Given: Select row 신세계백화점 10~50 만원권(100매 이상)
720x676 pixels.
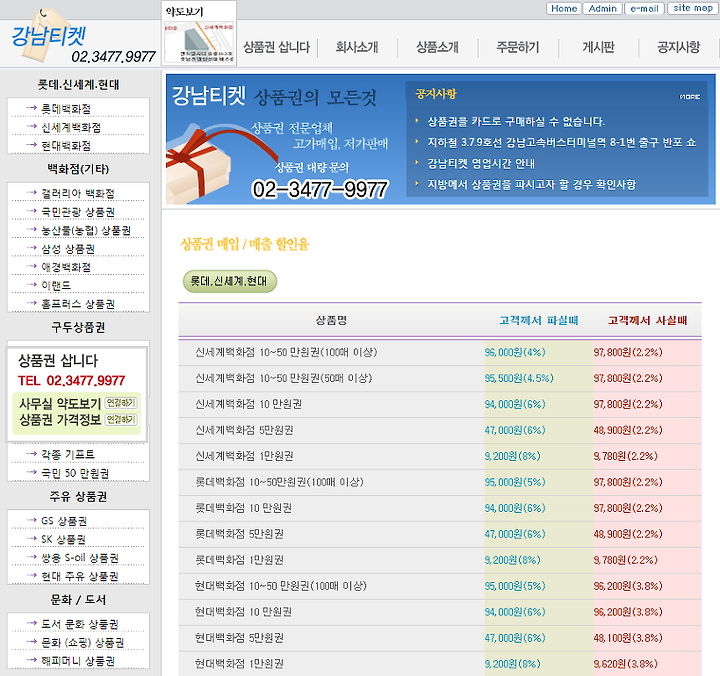Looking at the screenshot, I should 440,352.
